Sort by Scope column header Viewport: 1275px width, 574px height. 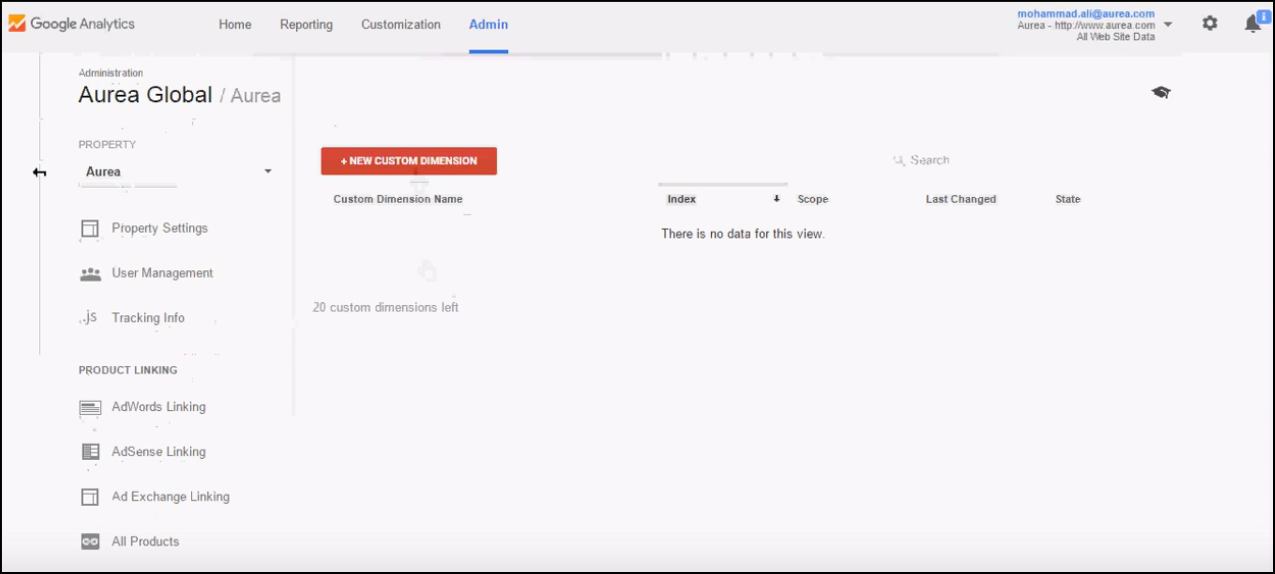pyautogui.click(x=813, y=199)
